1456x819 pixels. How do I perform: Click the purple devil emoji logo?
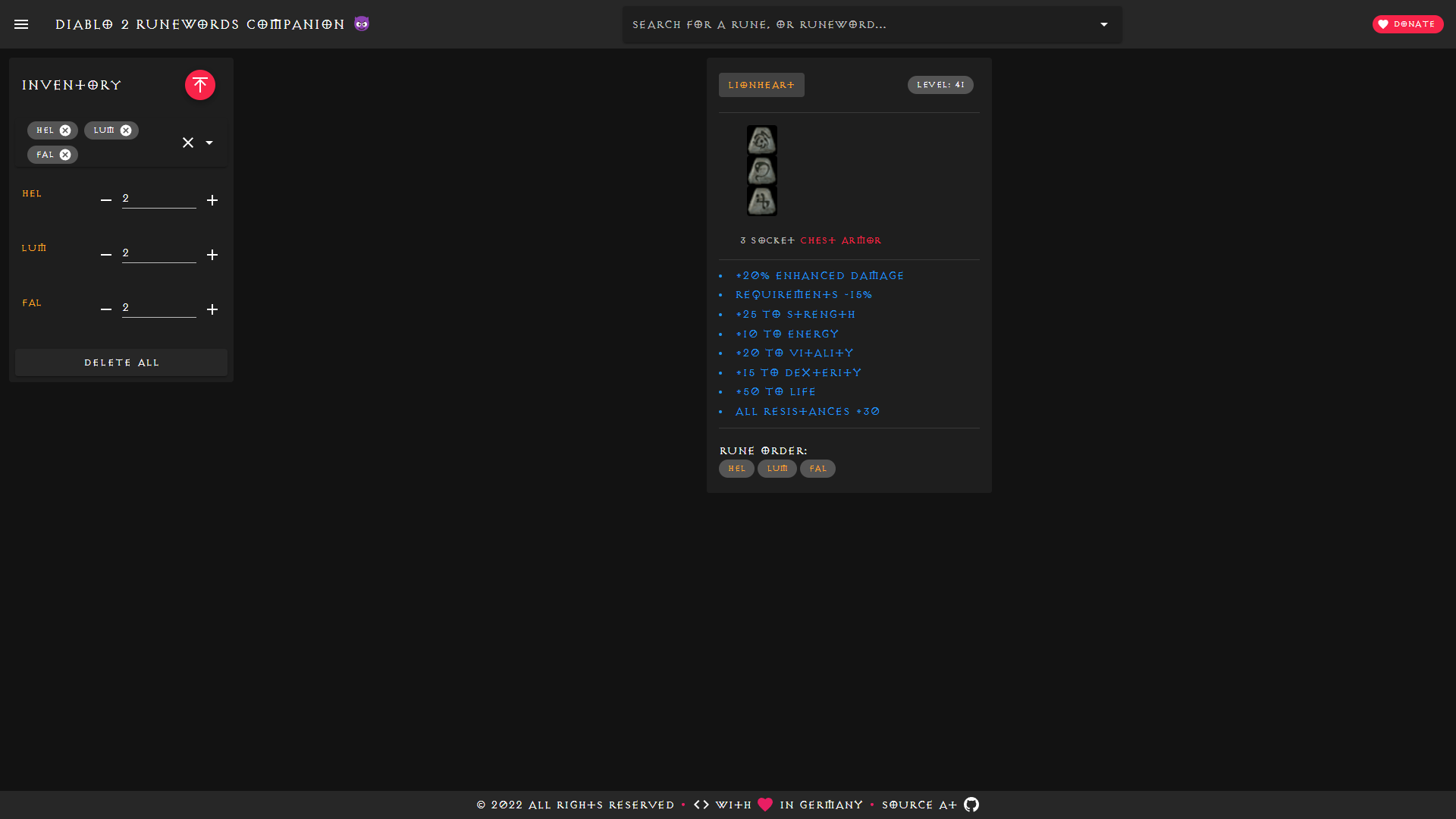[x=362, y=24]
